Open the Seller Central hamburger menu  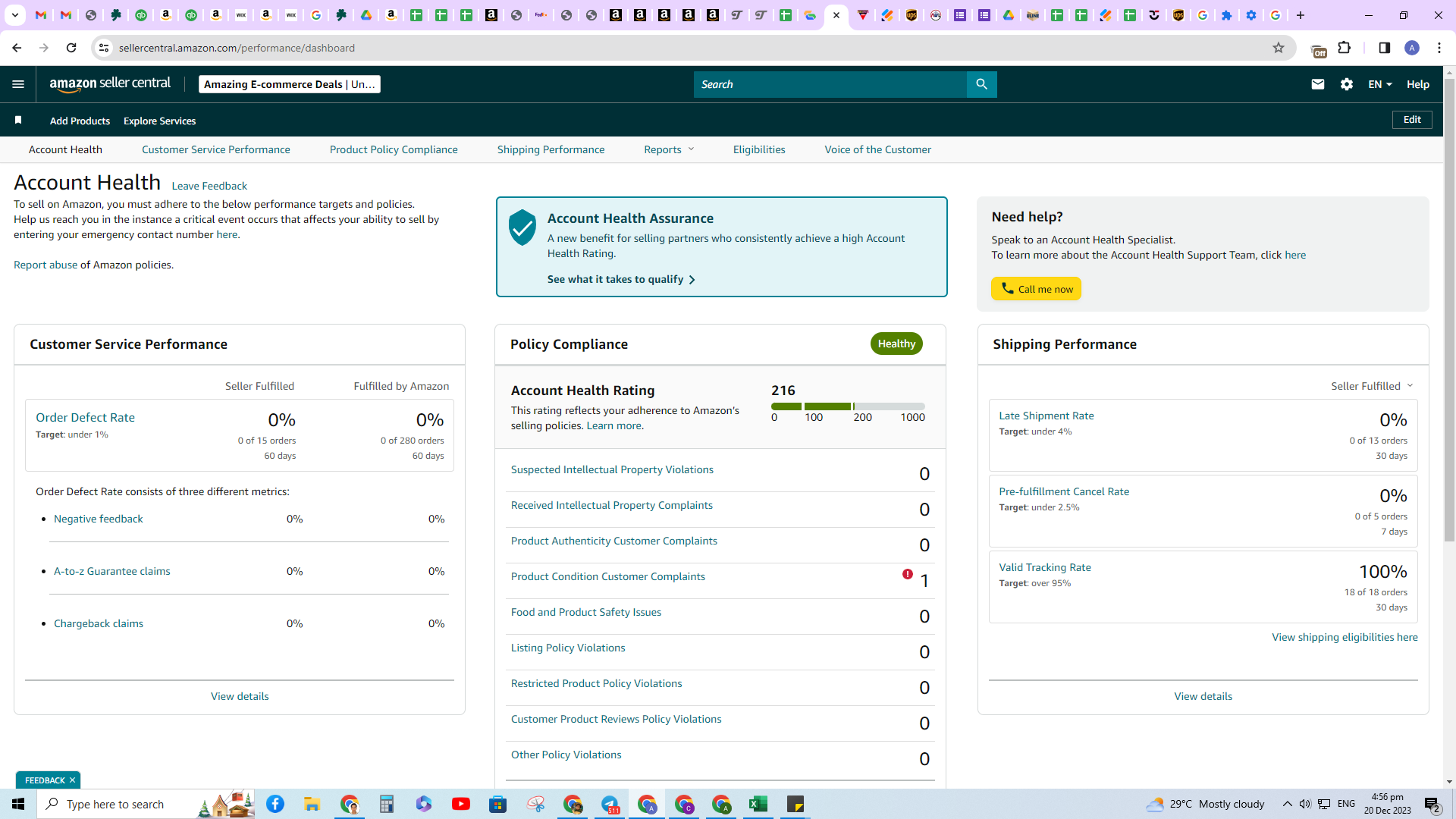(18, 84)
